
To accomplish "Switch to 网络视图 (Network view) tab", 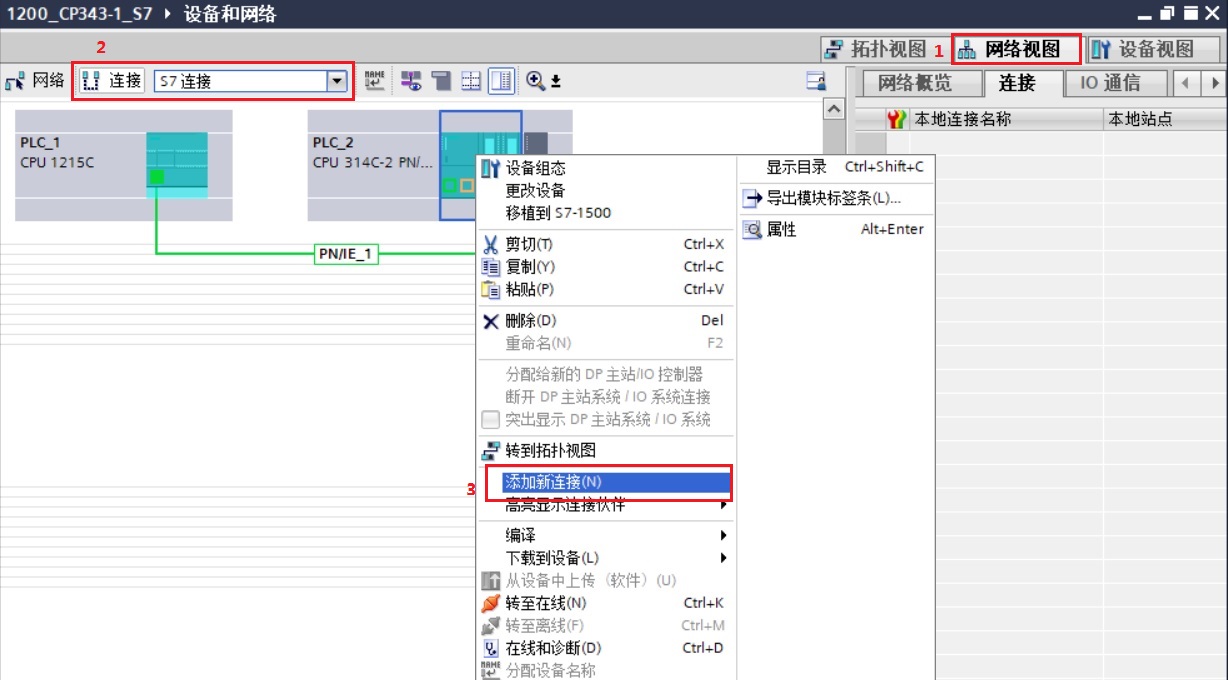I will point(1015,49).
